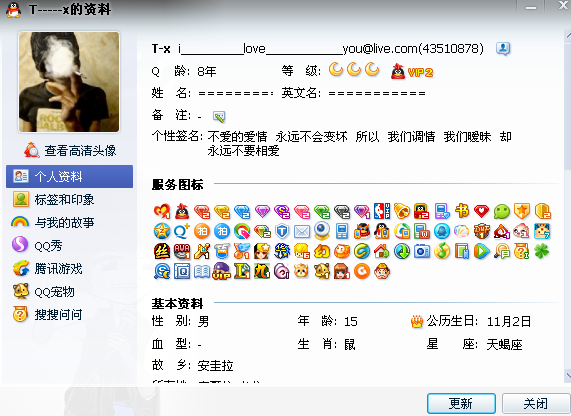Open 与我的故事 section
Screen dimensions: 571x416
(70, 222)
